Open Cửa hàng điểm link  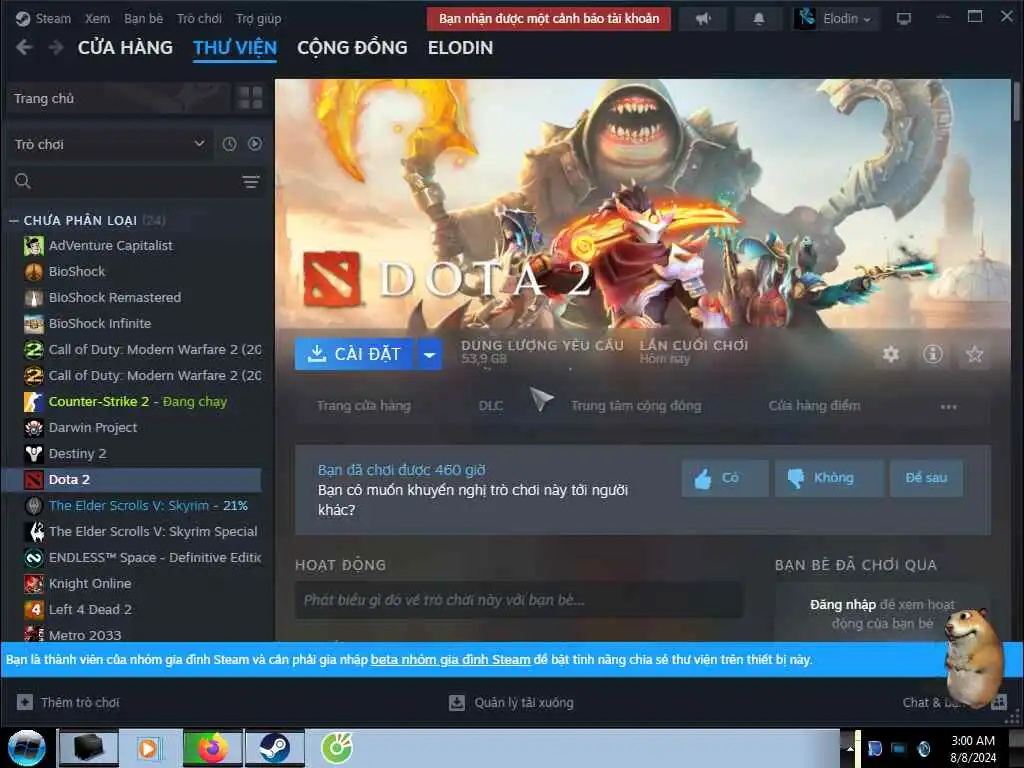(x=814, y=406)
